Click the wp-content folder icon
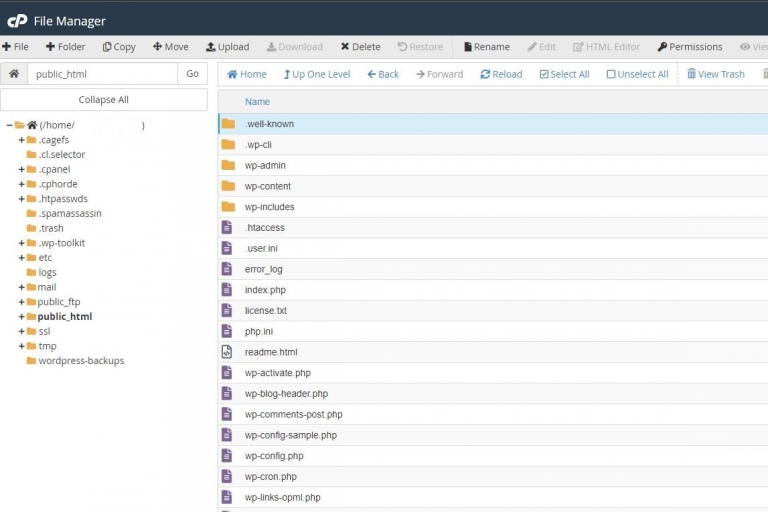The height and width of the screenshot is (512, 768). click(x=228, y=186)
